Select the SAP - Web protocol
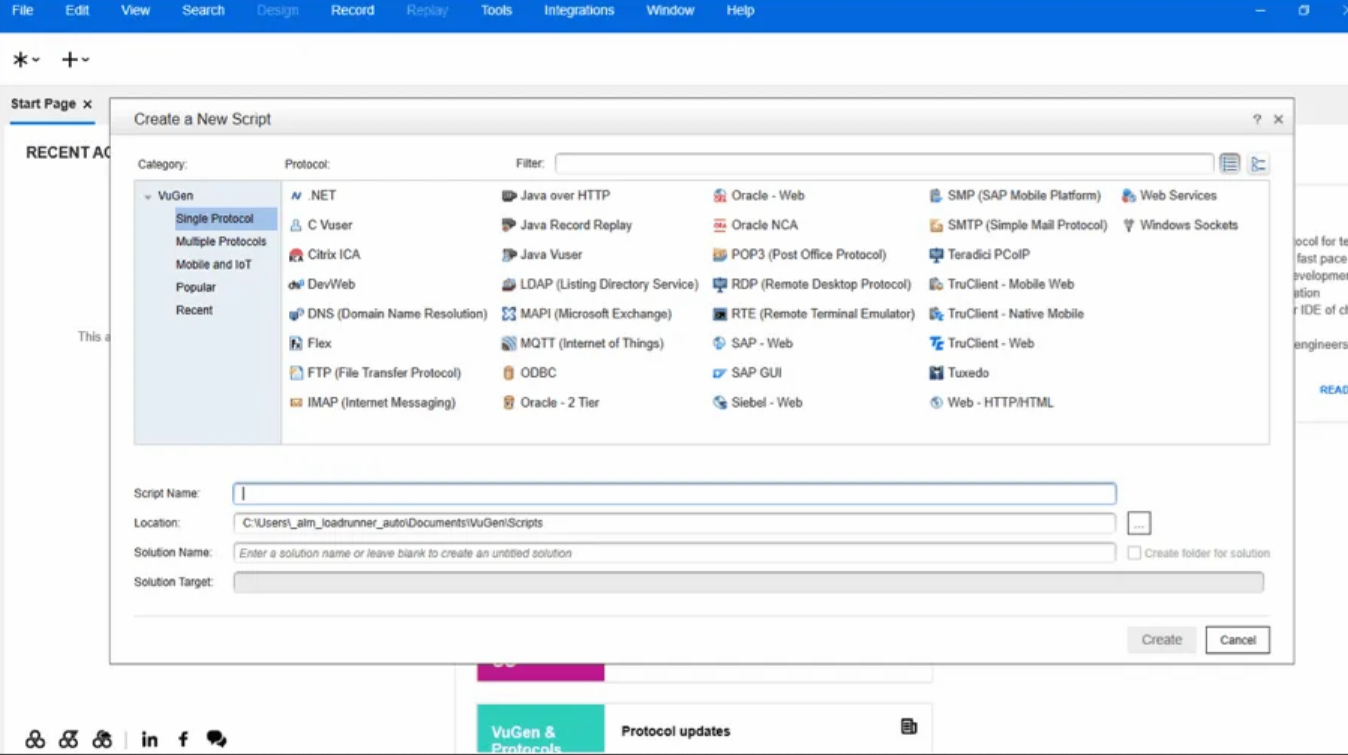This screenshot has height=755, width=1348. click(x=753, y=343)
